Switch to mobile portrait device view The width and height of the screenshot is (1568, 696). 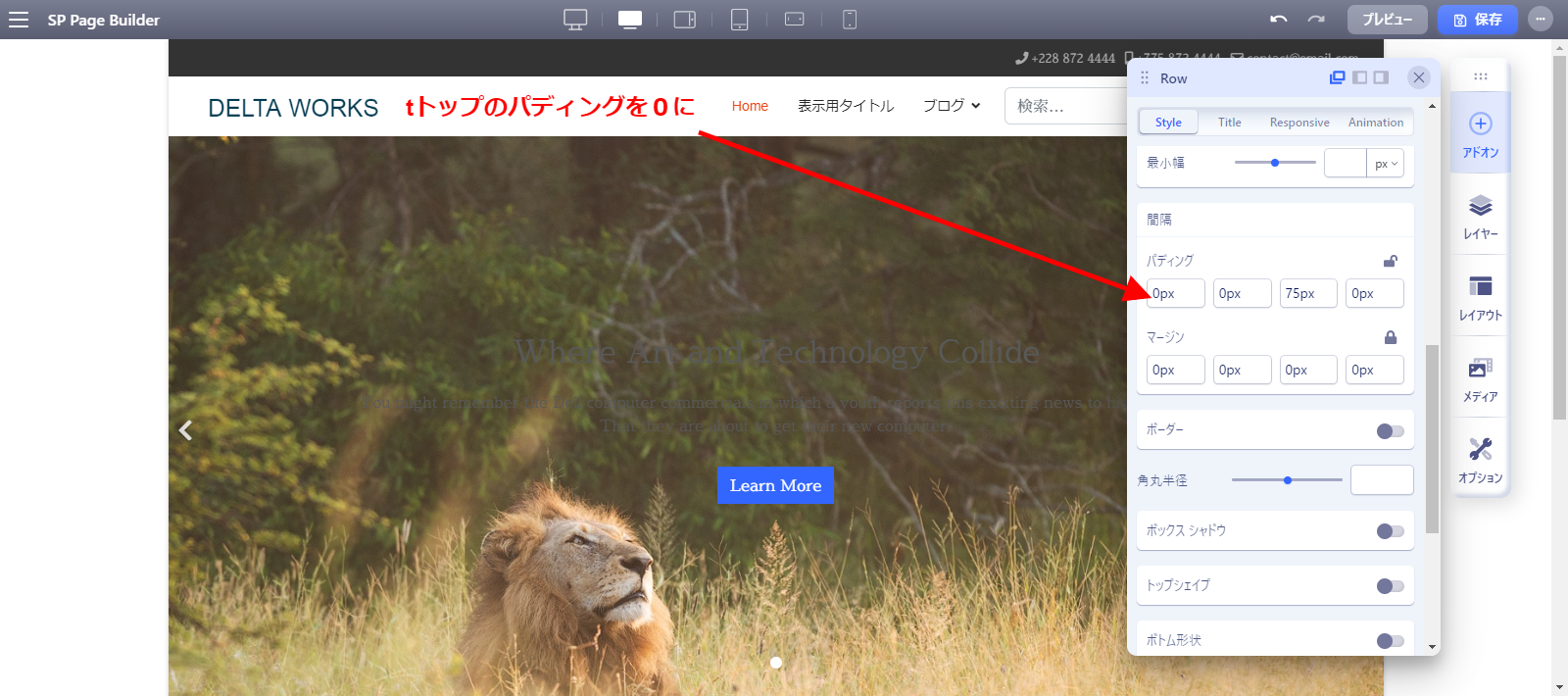click(850, 20)
